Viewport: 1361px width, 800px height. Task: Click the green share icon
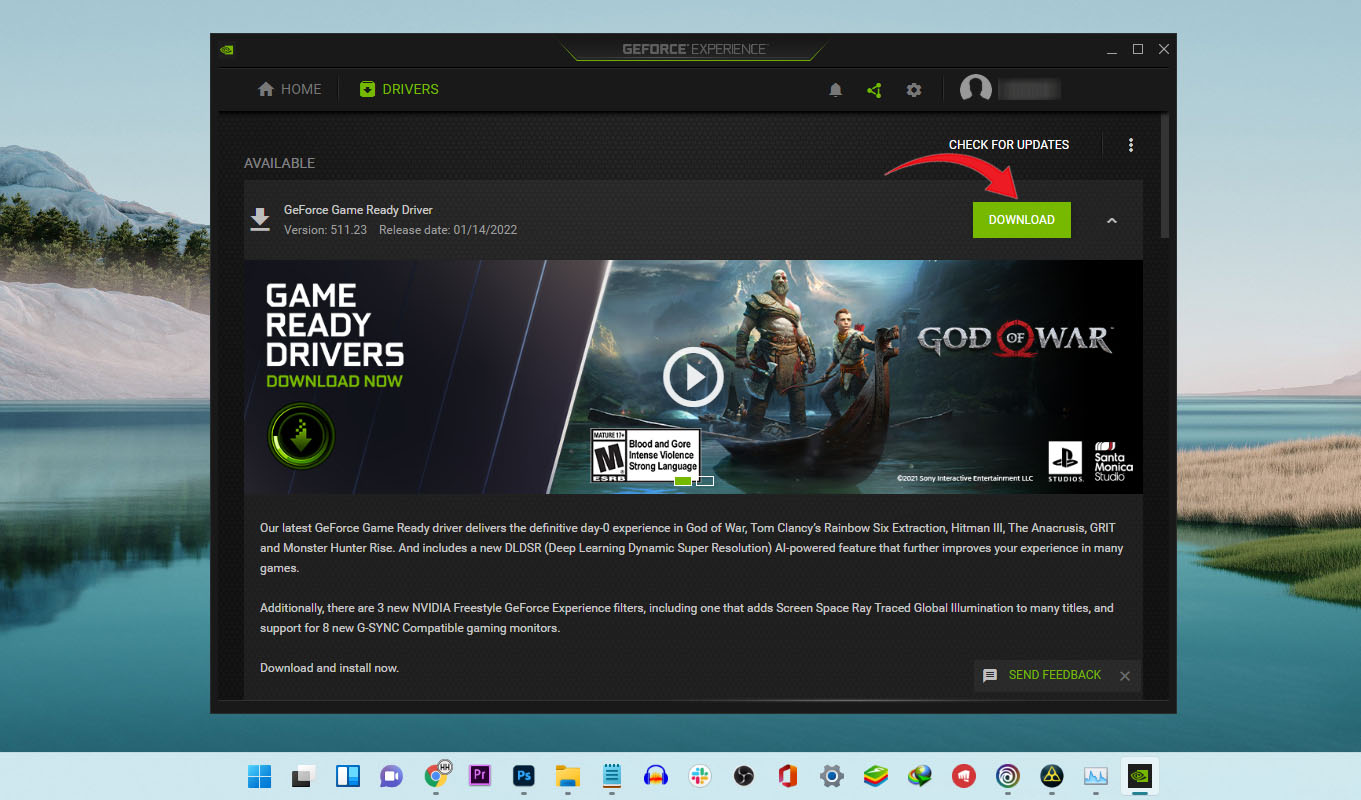tap(874, 90)
